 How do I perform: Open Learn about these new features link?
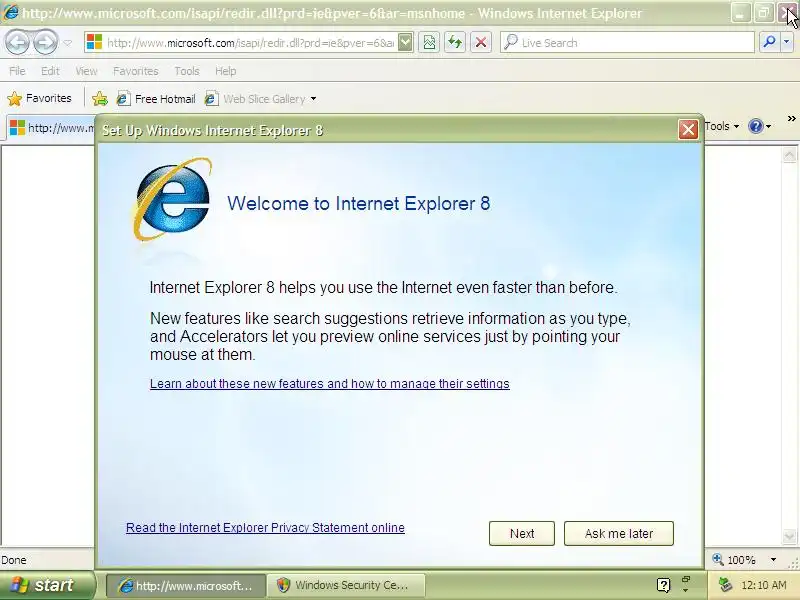(330, 384)
